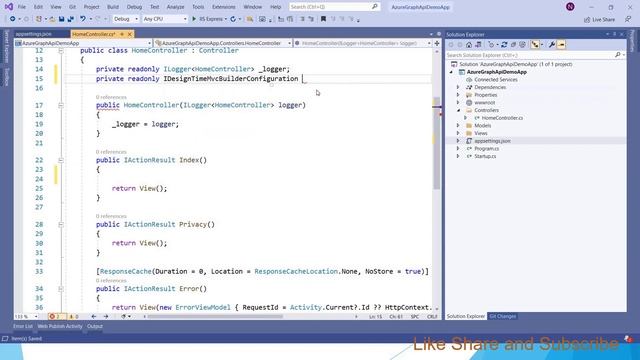Toggle the Track Active Item button in Solution Explorer

pos(535,45)
